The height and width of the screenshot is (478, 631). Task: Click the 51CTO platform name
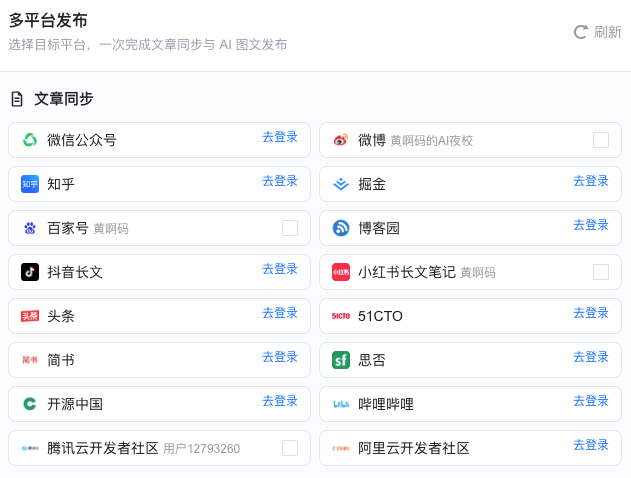tap(380, 316)
